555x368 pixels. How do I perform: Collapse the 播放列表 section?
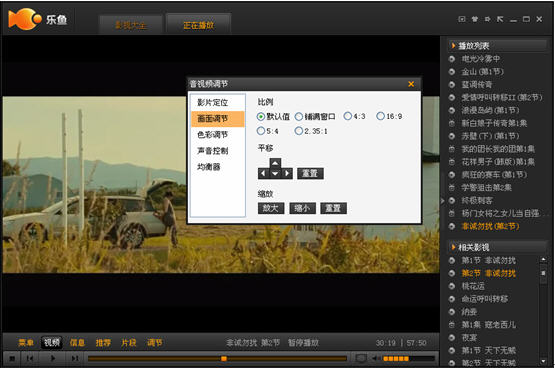point(453,45)
